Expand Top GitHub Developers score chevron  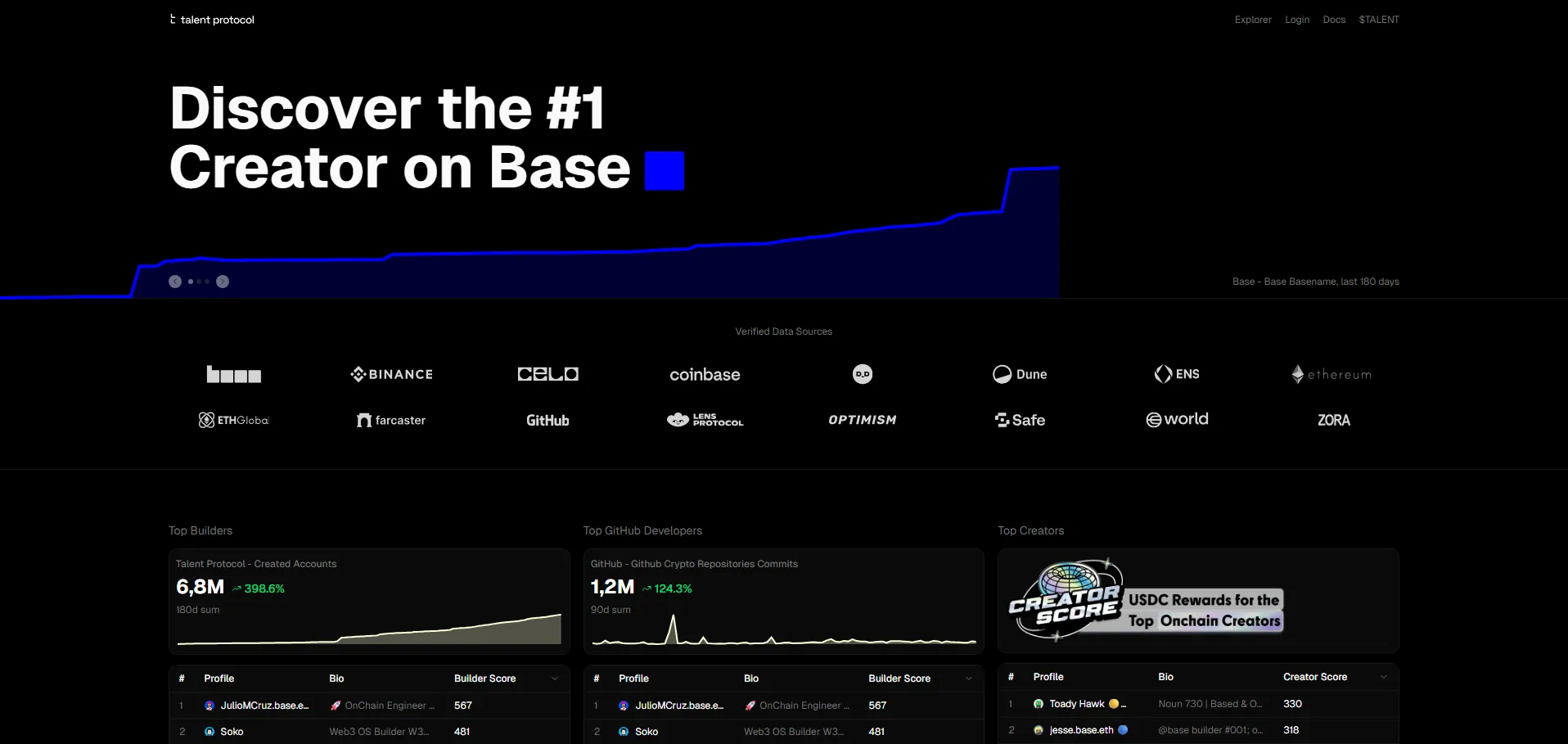point(969,679)
